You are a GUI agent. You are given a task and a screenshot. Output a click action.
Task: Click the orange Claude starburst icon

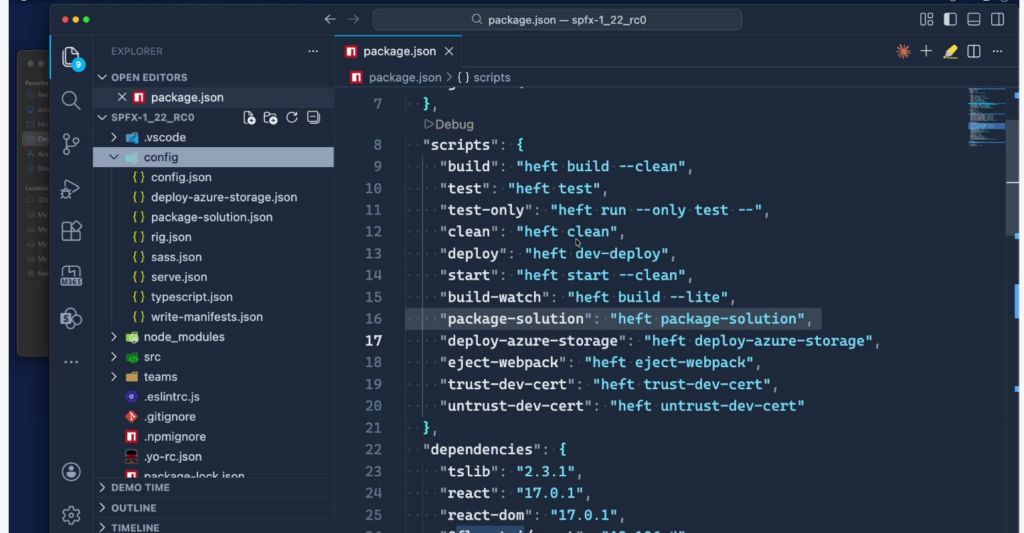[x=903, y=51]
